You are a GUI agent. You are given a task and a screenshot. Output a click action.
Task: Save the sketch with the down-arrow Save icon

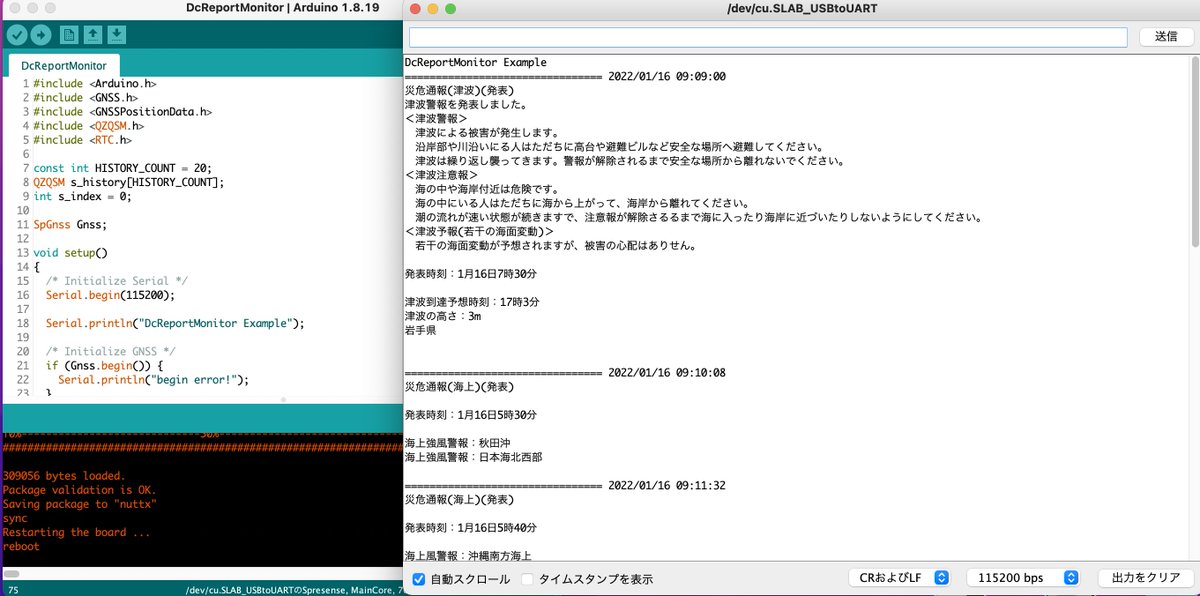pyautogui.click(x=117, y=35)
